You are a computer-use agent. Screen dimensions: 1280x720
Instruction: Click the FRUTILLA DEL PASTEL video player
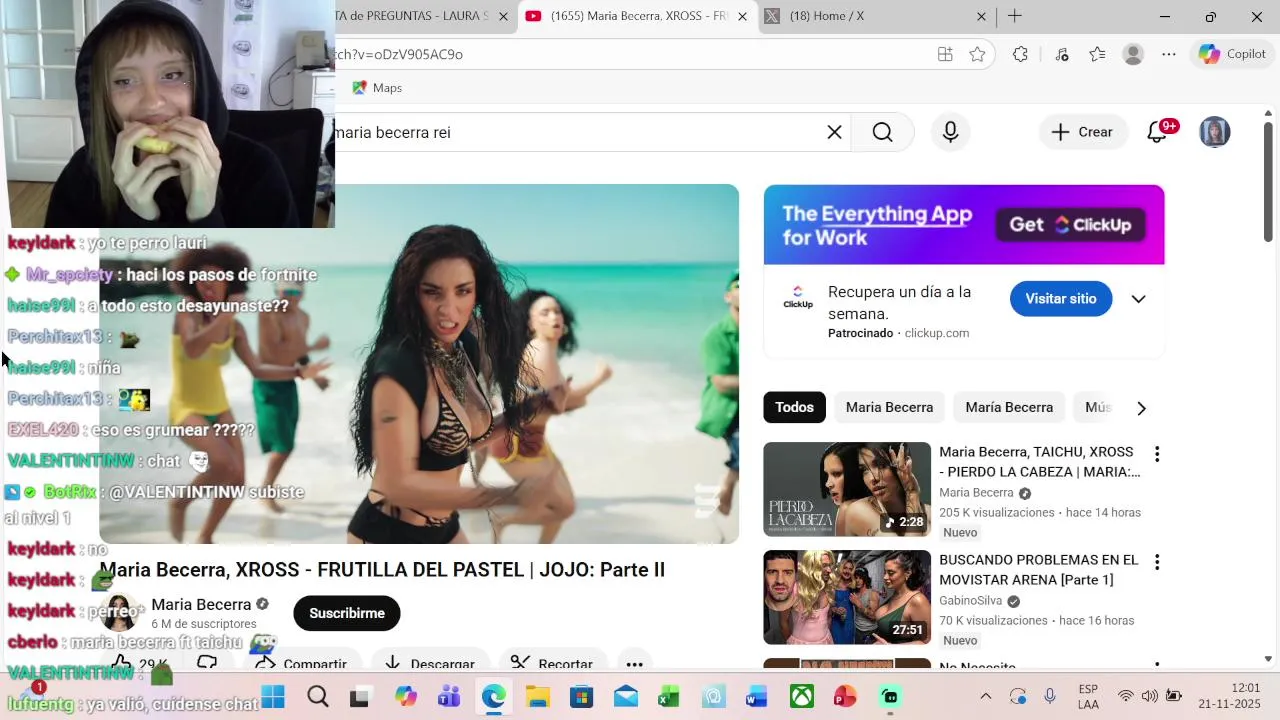(x=419, y=364)
